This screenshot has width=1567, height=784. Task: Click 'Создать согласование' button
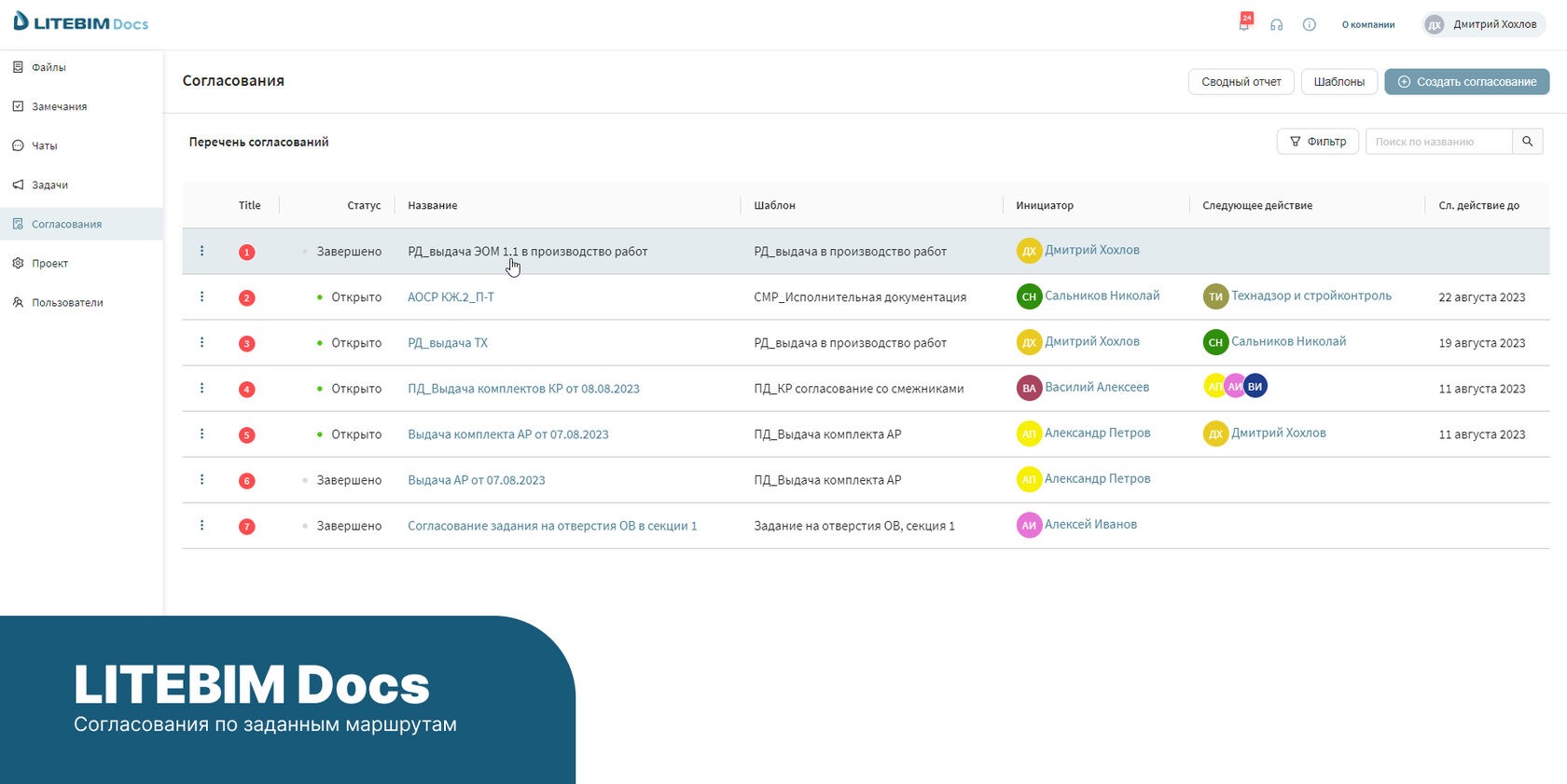pos(1466,82)
